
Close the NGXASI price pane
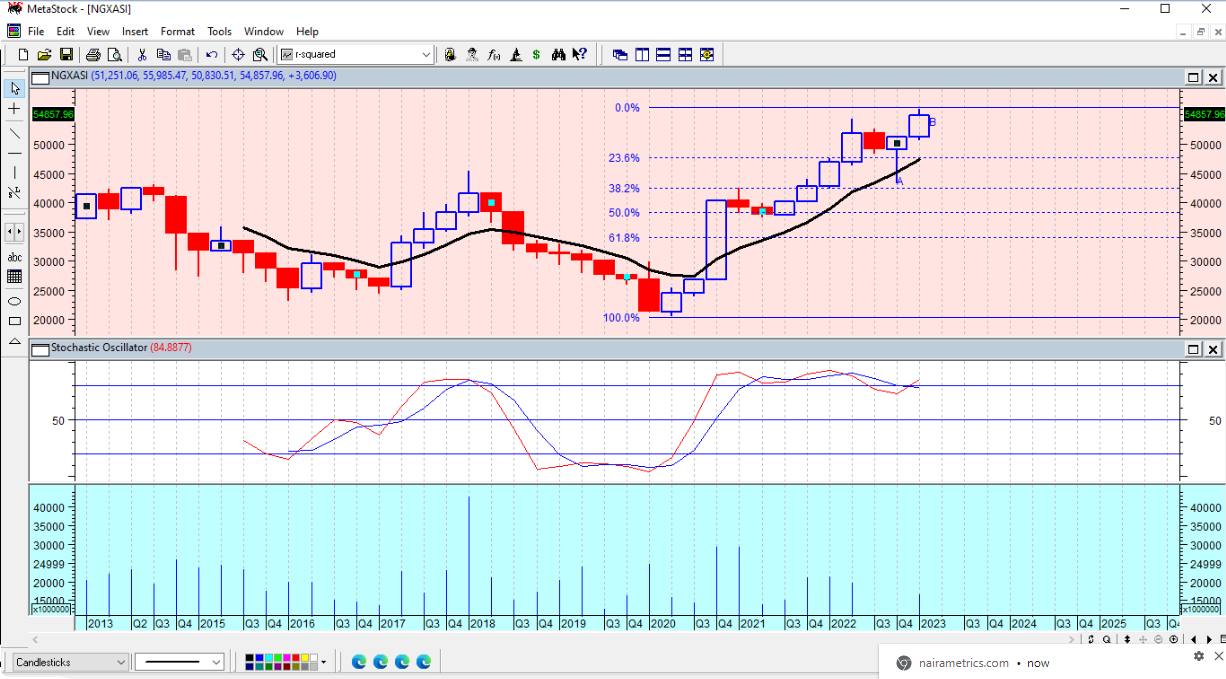(x=1214, y=77)
